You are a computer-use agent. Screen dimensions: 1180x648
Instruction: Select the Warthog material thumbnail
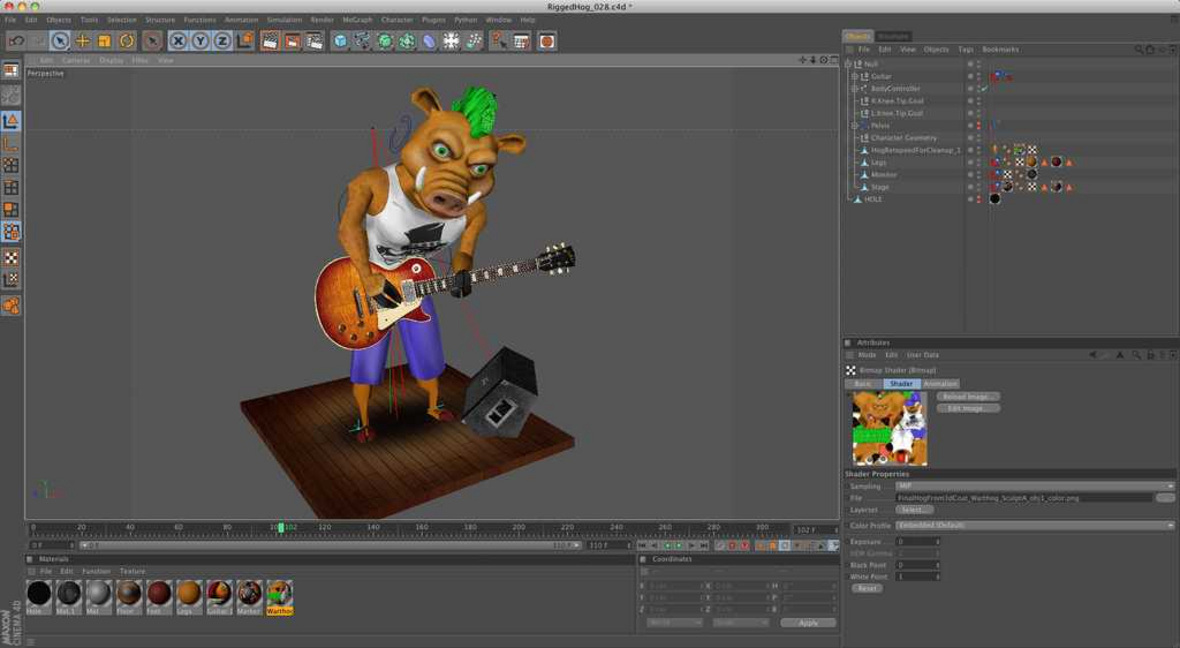279,593
